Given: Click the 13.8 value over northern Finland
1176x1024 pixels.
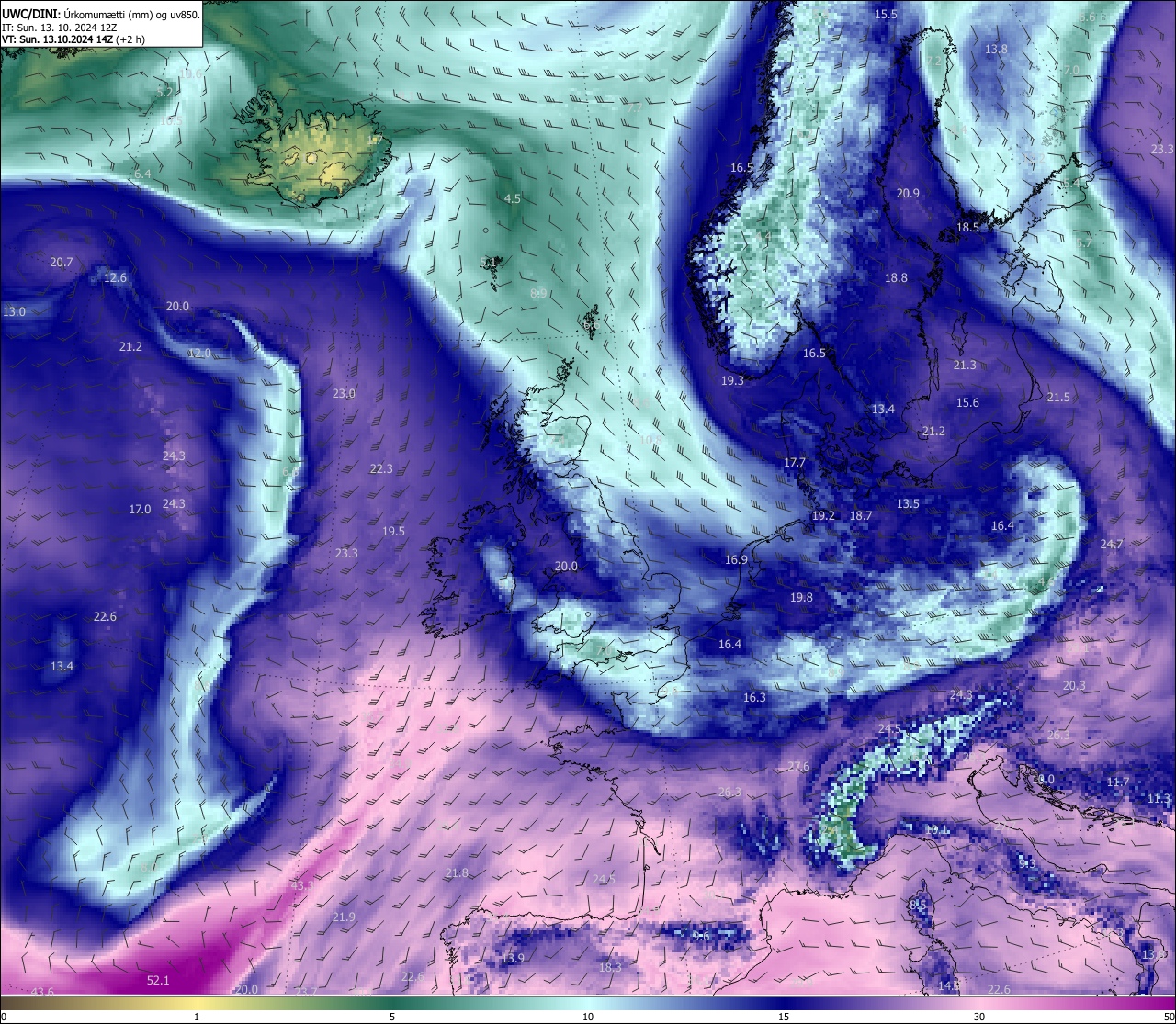Looking at the screenshot, I should (x=996, y=50).
